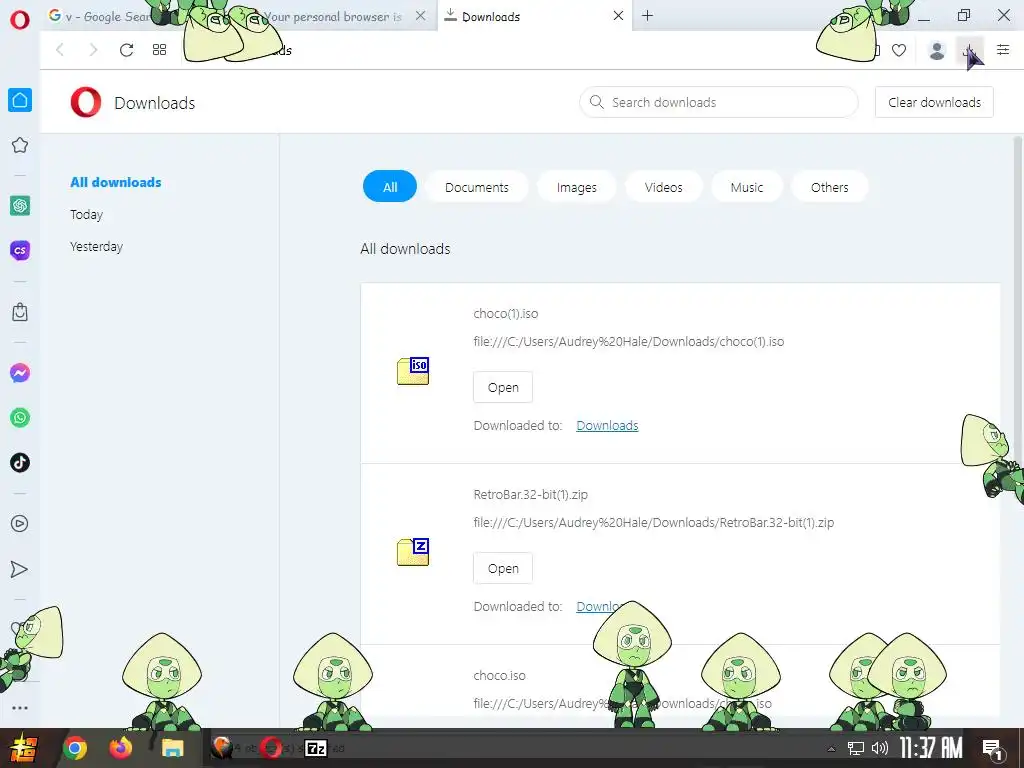Launch Google Chrome from taskbar
1024x768 pixels.
(x=75, y=748)
